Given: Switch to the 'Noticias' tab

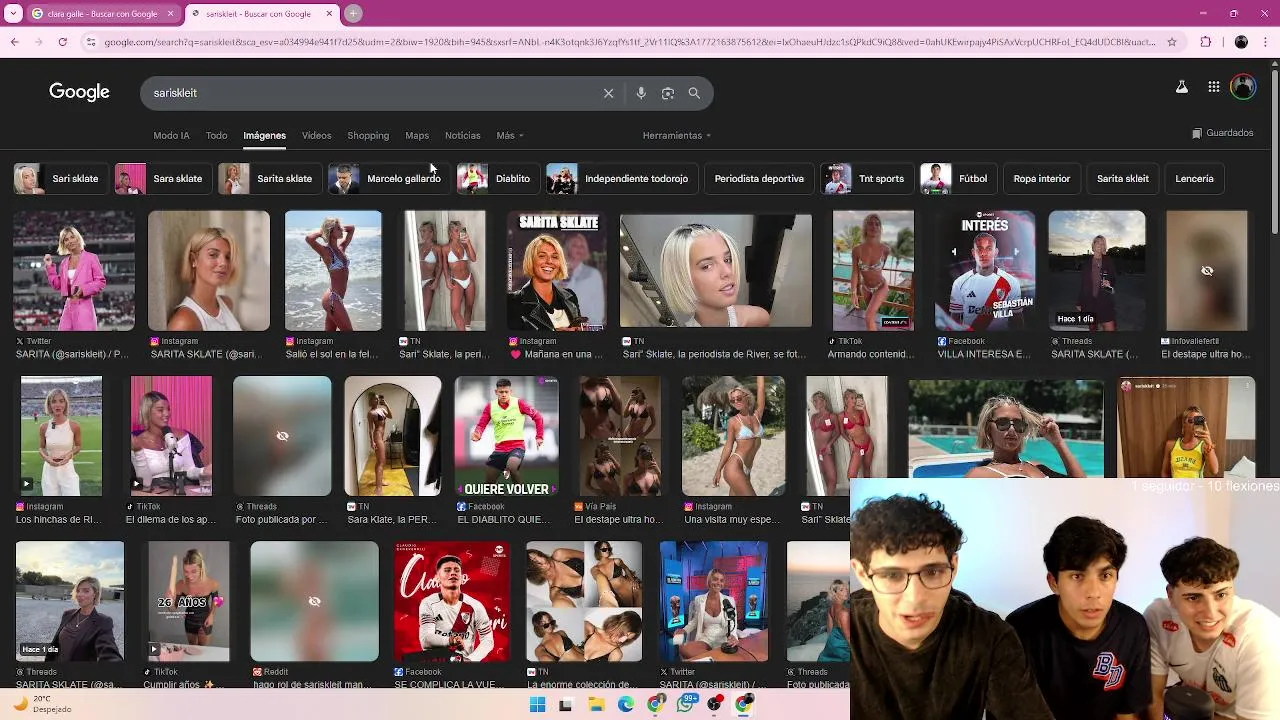Looking at the screenshot, I should pyautogui.click(x=462, y=136).
